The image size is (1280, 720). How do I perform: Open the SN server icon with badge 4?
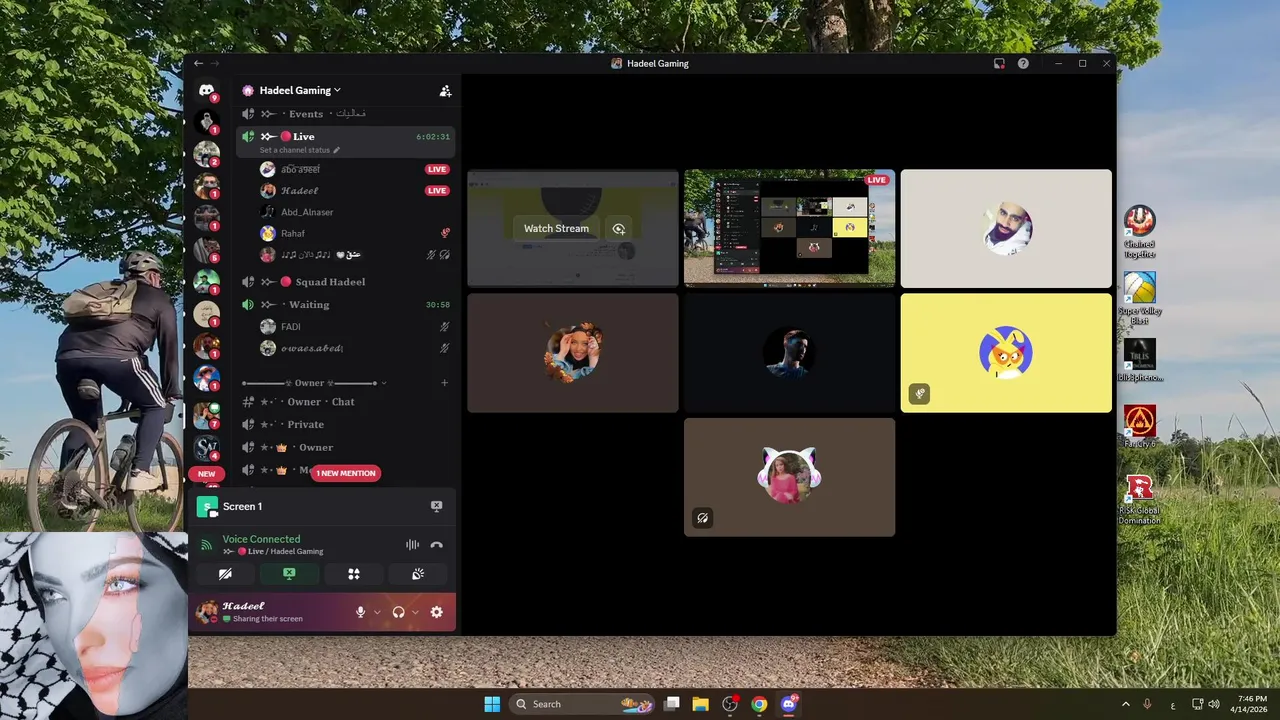coord(206,447)
